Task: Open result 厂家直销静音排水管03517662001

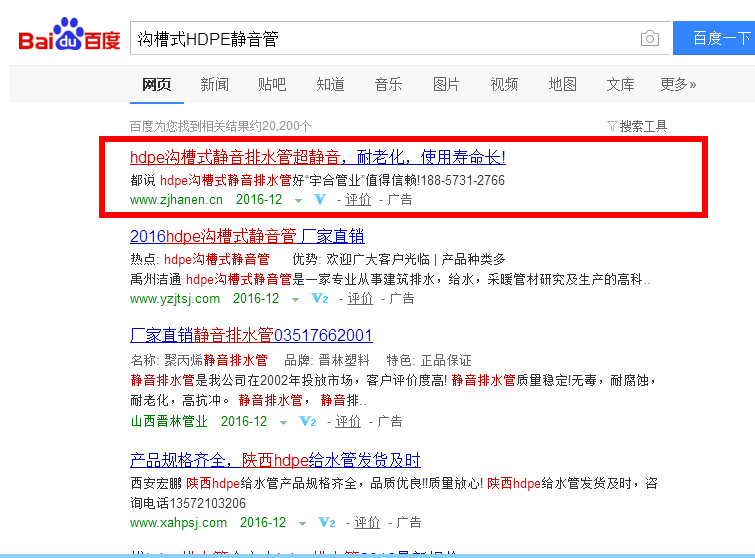Action: (251, 335)
